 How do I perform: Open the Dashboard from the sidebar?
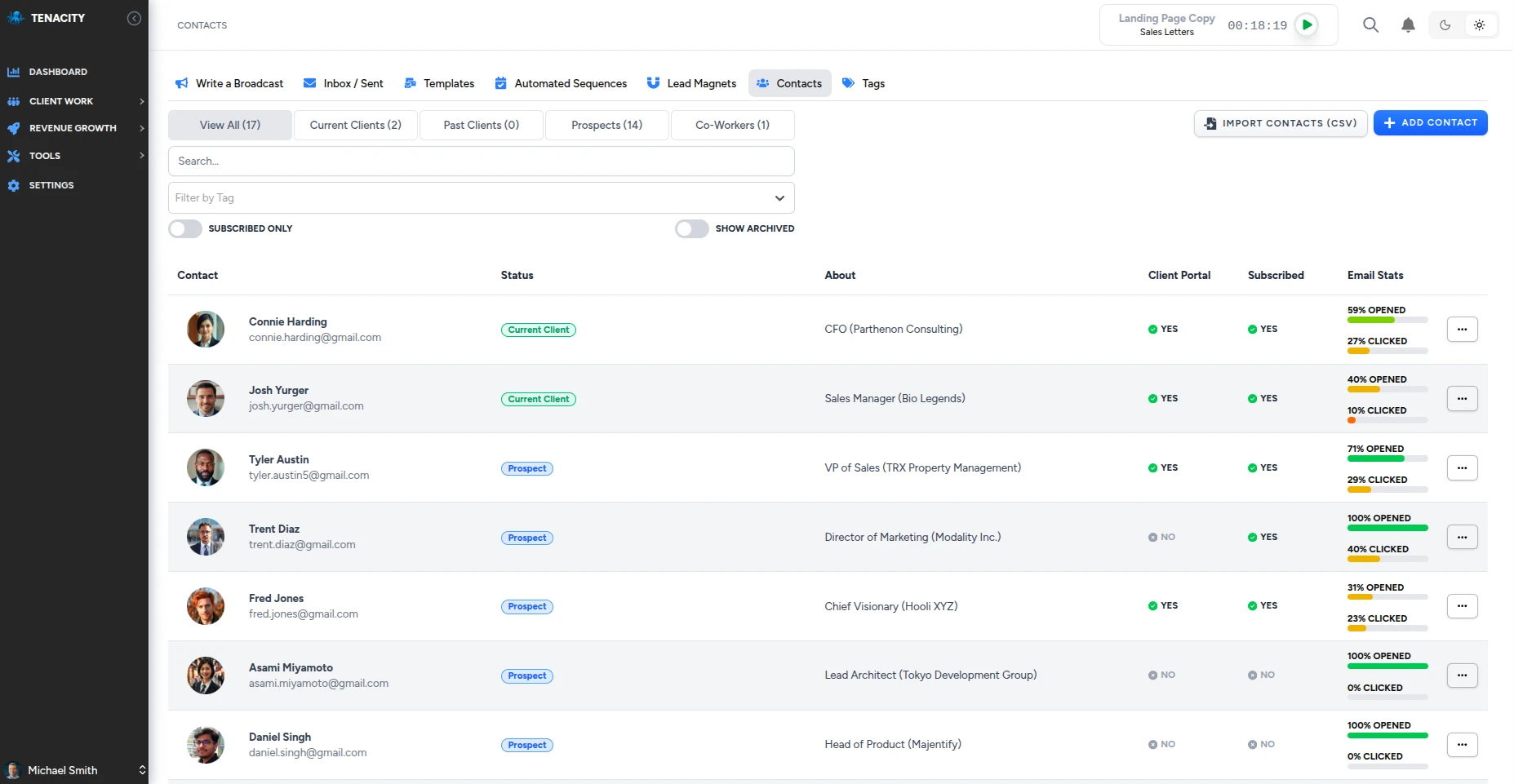click(58, 72)
